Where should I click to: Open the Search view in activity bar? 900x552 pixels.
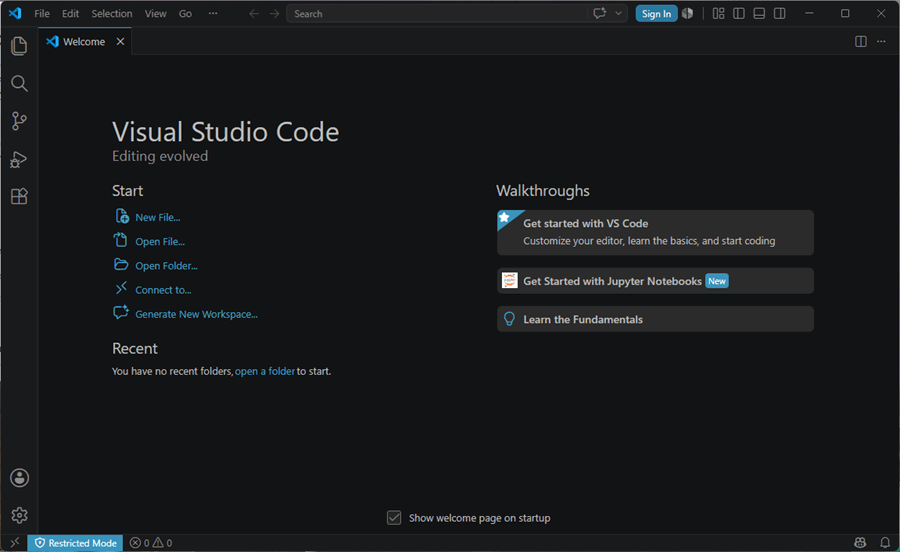pos(19,84)
